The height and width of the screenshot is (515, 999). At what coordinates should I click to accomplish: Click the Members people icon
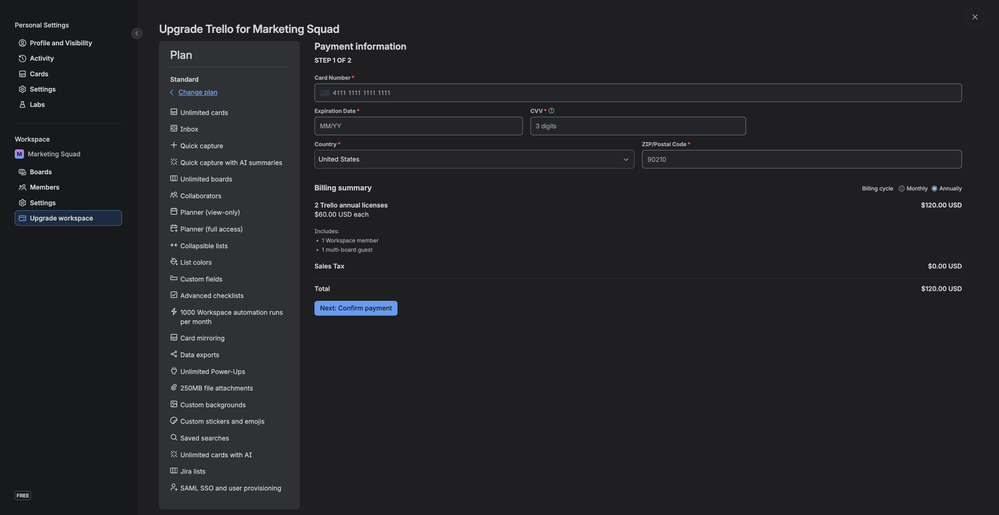(22, 187)
